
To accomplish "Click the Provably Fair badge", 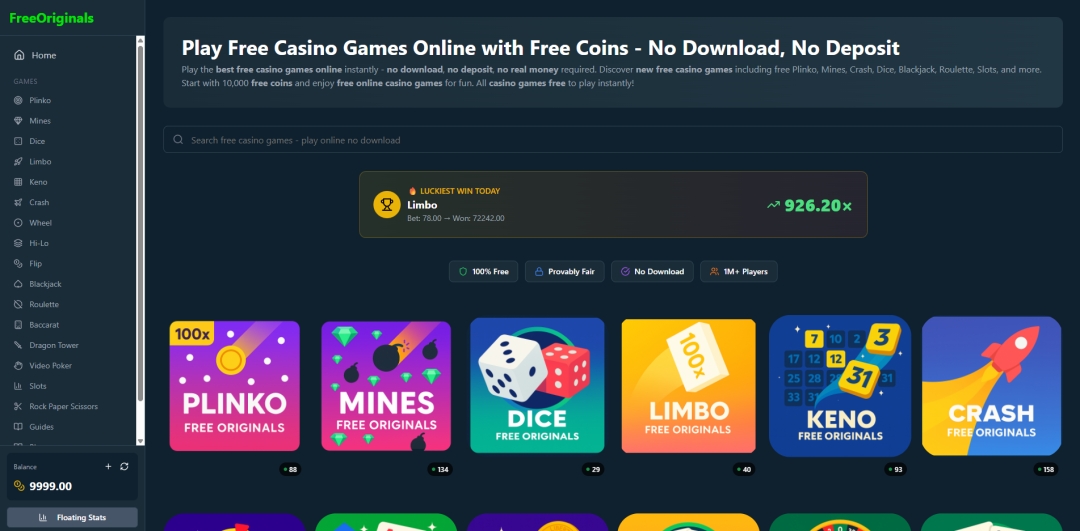I will 564,271.
